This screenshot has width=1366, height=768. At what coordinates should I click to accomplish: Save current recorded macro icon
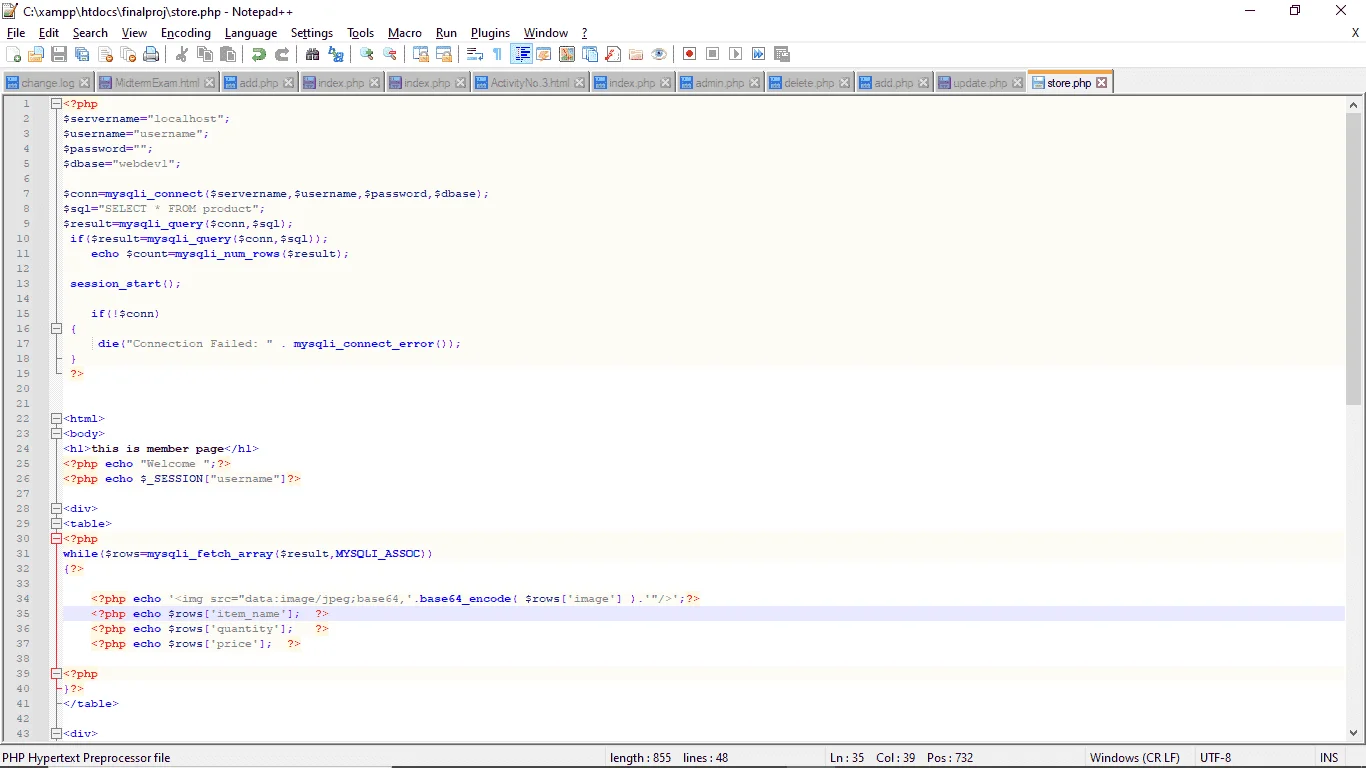[782, 54]
